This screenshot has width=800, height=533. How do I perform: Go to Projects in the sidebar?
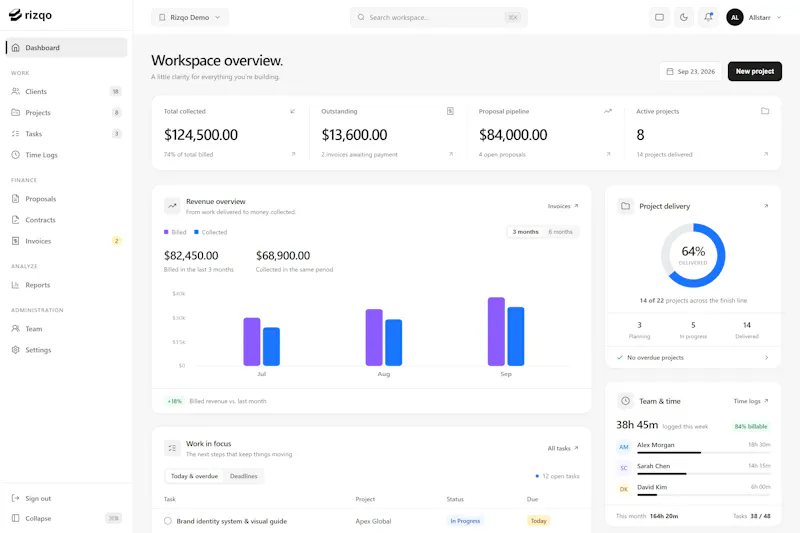(x=66, y=112)
